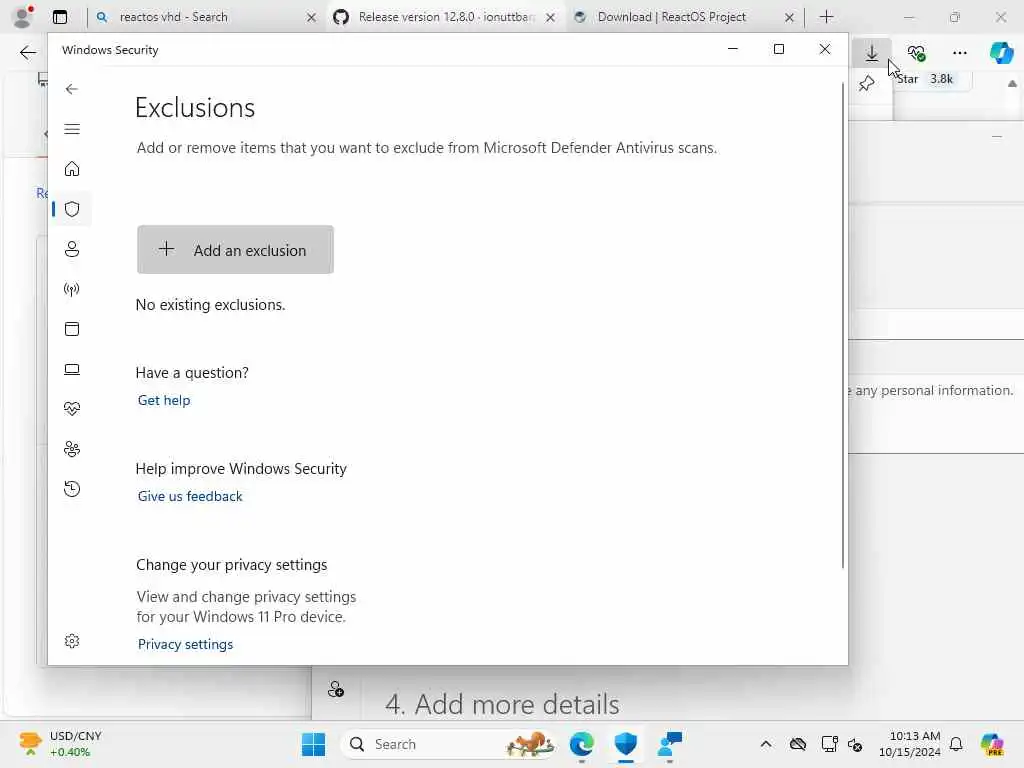
Task: Open Copilot in Edge sidebar
Action: click(1001, 53)
